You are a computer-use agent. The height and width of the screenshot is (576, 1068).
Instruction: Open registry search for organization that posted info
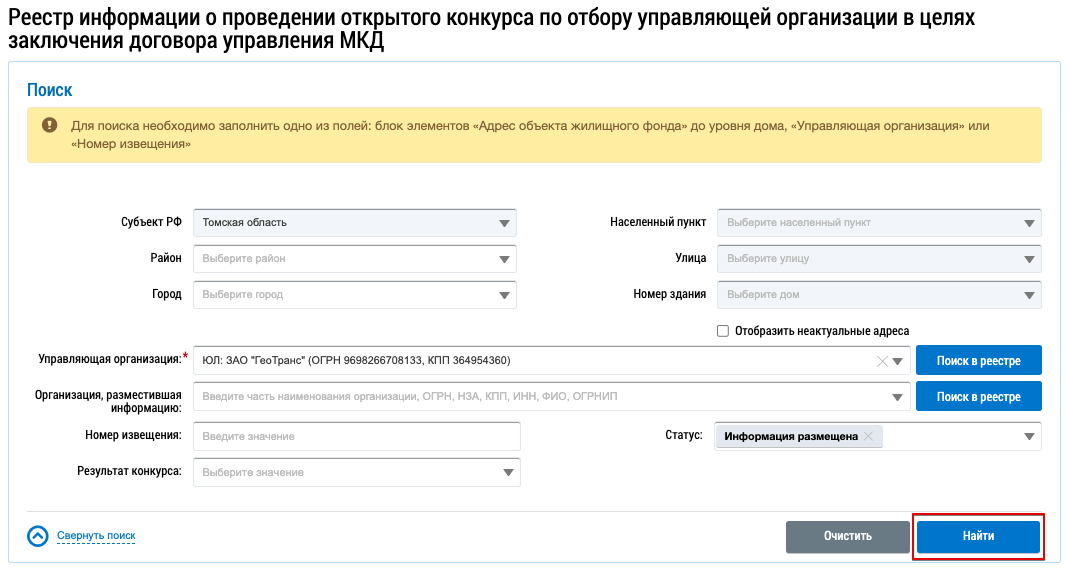coord(978,396)
